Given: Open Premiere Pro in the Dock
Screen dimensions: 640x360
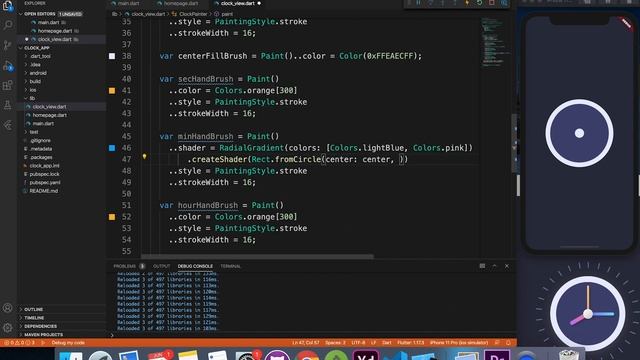Looking at the screenshot, I should click(497, 355).
